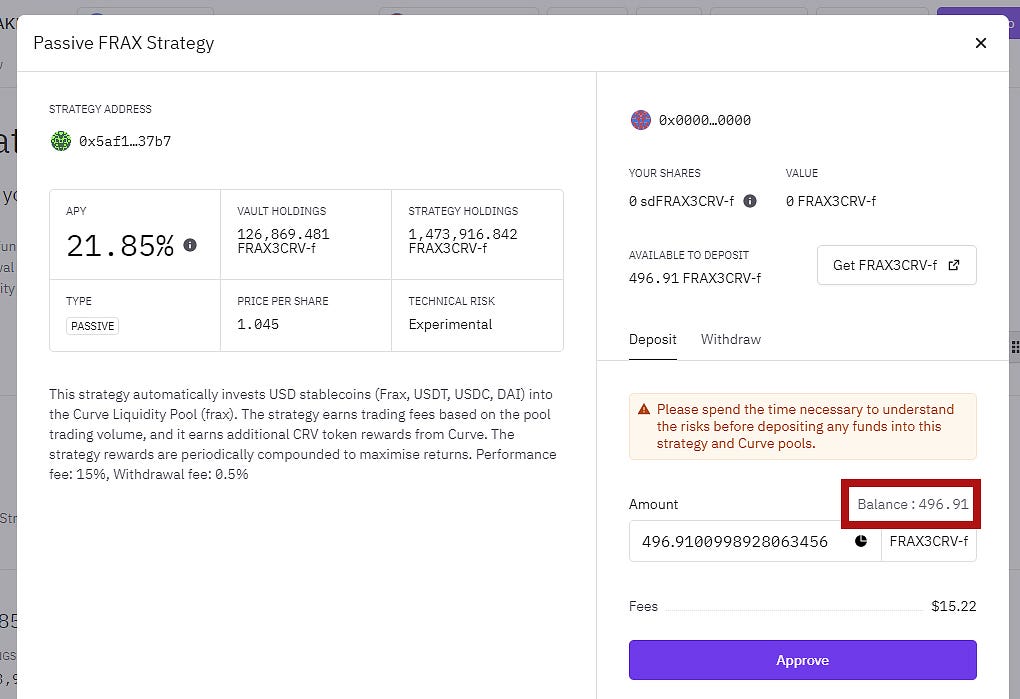Click the PASSIVE type badge
Image resolution: width=1020 pixels, height=699 pixels.
coord(92,326)
